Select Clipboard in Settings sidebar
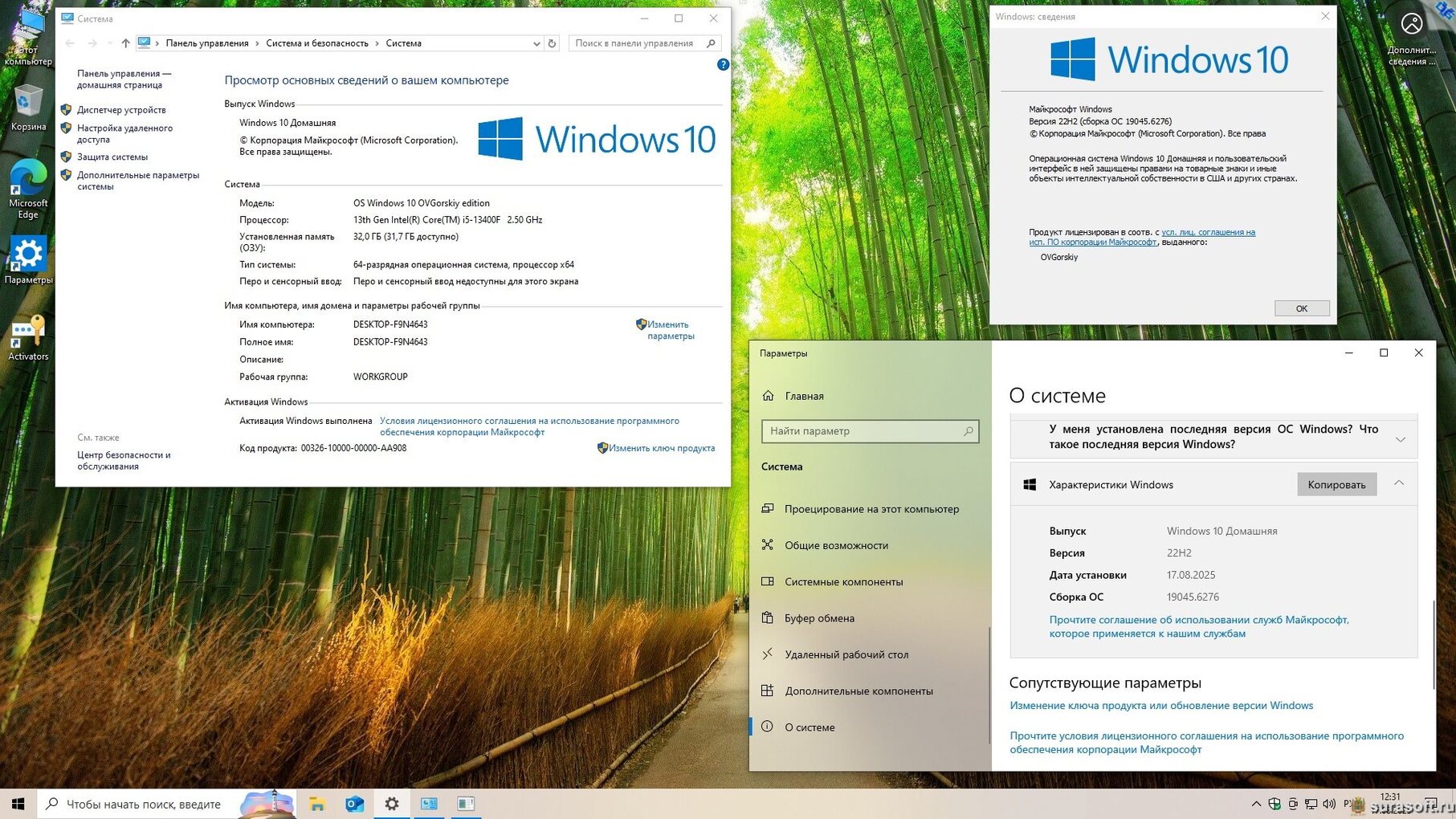The height and width of the screenshot is (819, 1456). (x=819, y=618)
